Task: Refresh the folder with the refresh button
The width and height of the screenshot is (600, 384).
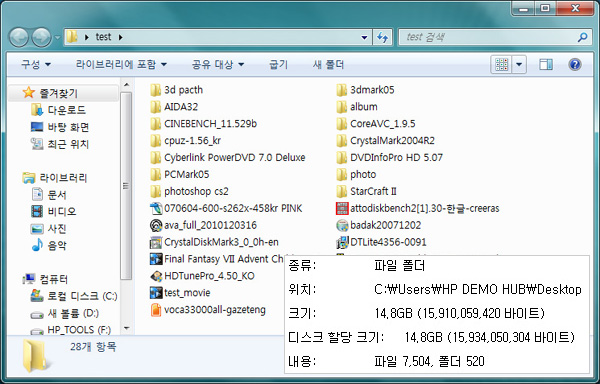Action: (382, 37)
